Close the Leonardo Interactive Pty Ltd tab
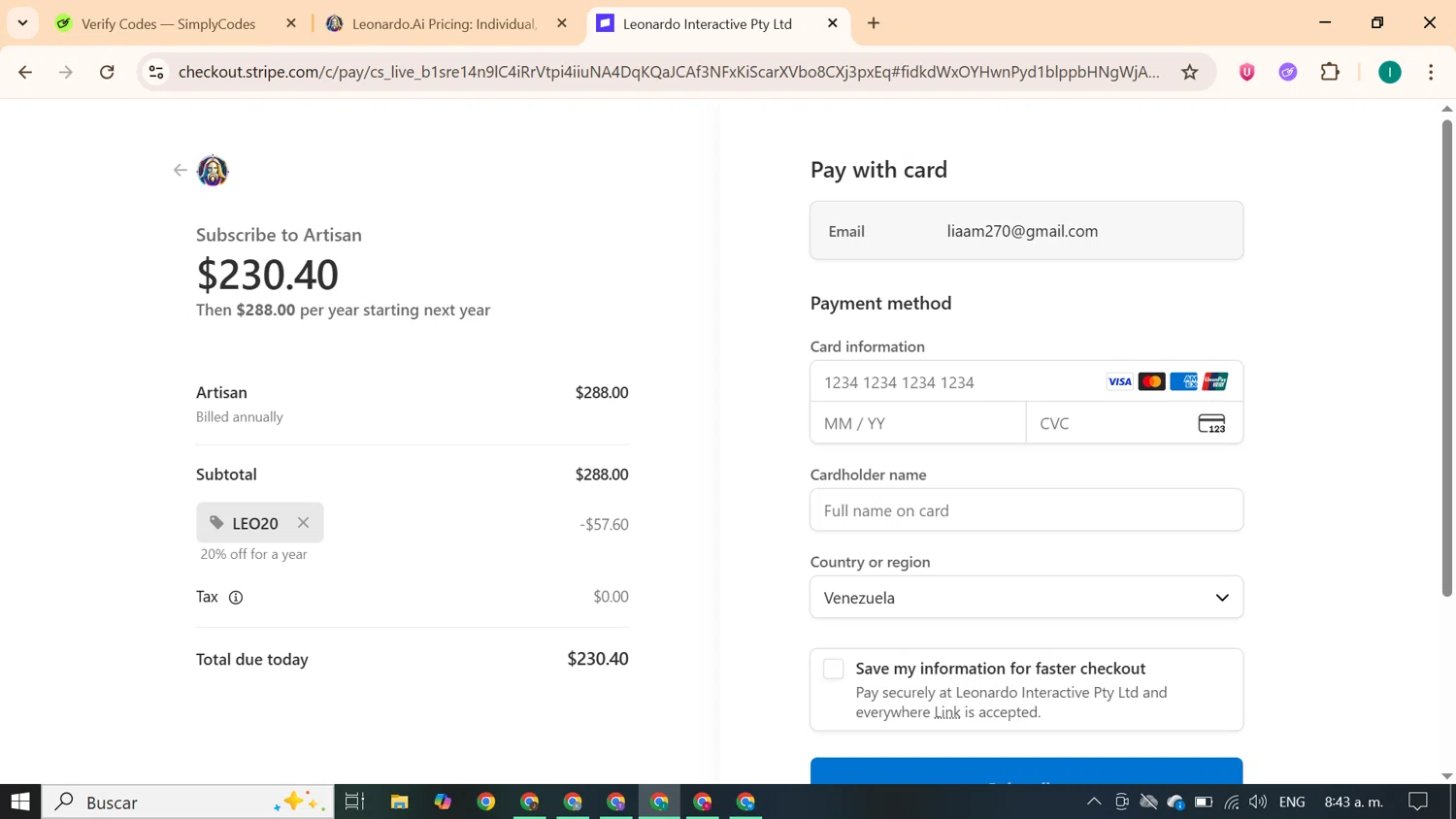1456x819 pixels. click(x=833, y=23)
